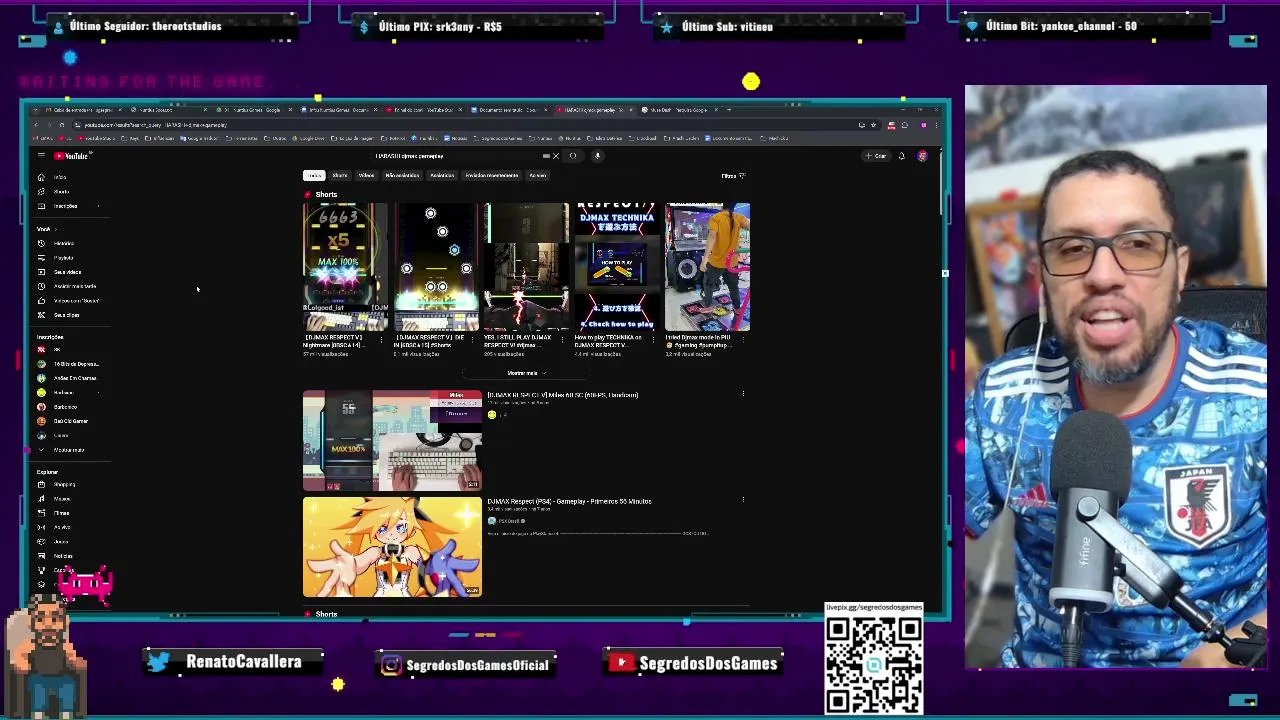Open options menu of DJMAX Respect V video

pyautogui.click(x=743, y=395)
